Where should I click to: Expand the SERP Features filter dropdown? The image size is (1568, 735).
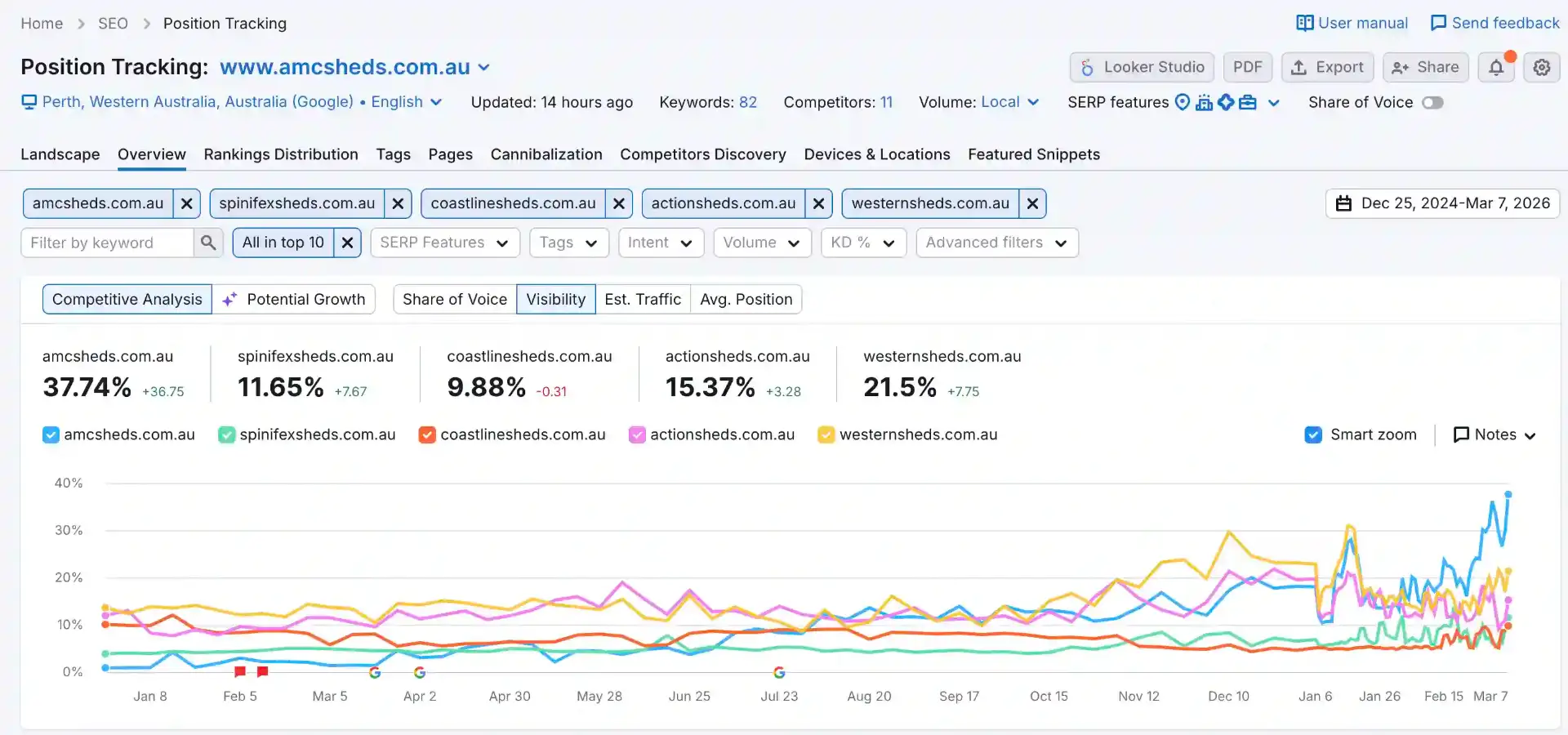pyautogui.click(x=445, y=243)
